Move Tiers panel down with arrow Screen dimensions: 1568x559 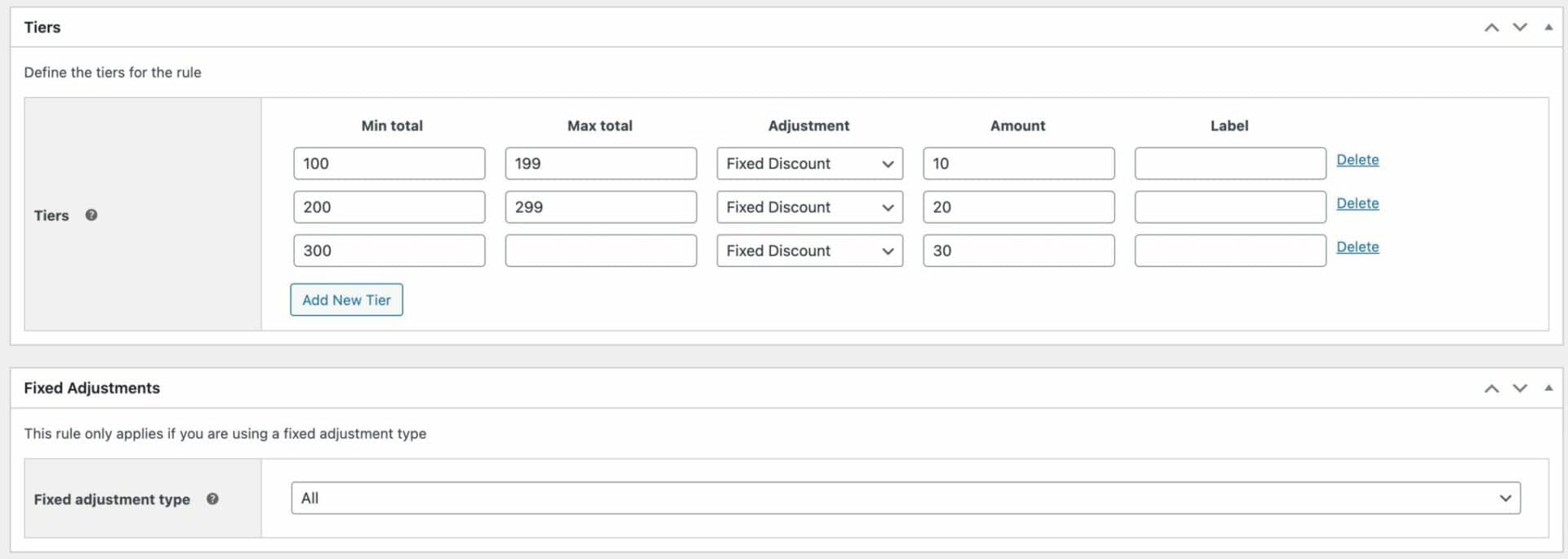coord(1520,27)
